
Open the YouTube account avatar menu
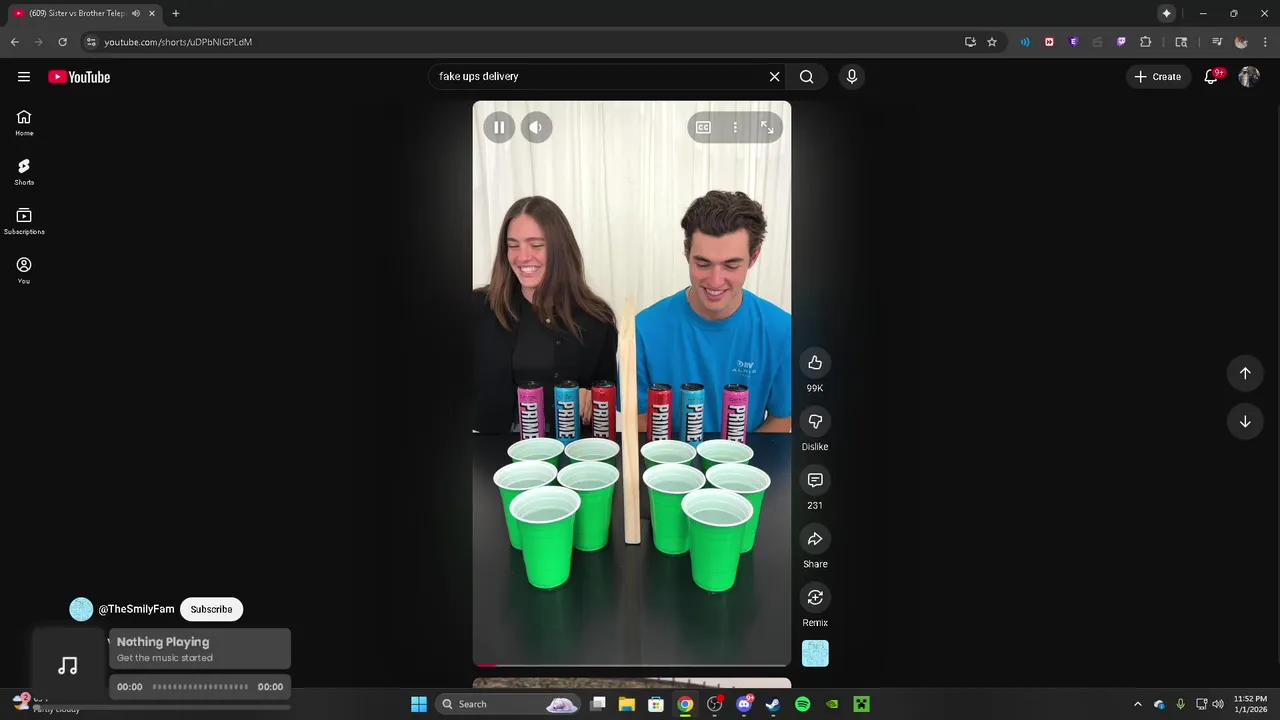[x=1248, y=76]
